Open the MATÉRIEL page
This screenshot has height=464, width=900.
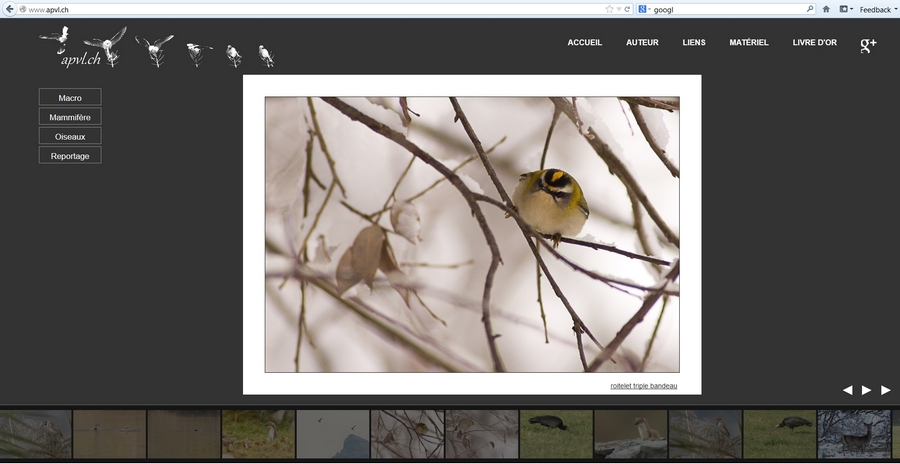point(749,43)
